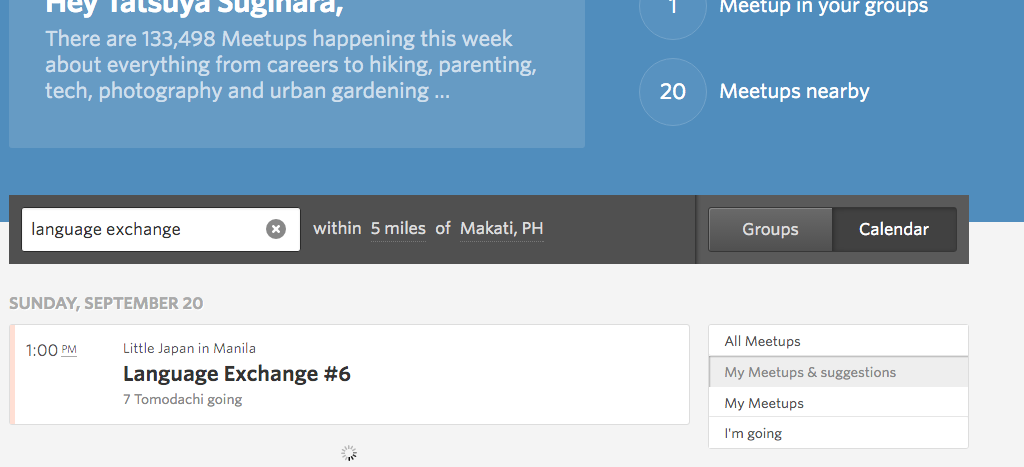
Task: Open Meetup in your groups label
Action: tap(824, 7)
